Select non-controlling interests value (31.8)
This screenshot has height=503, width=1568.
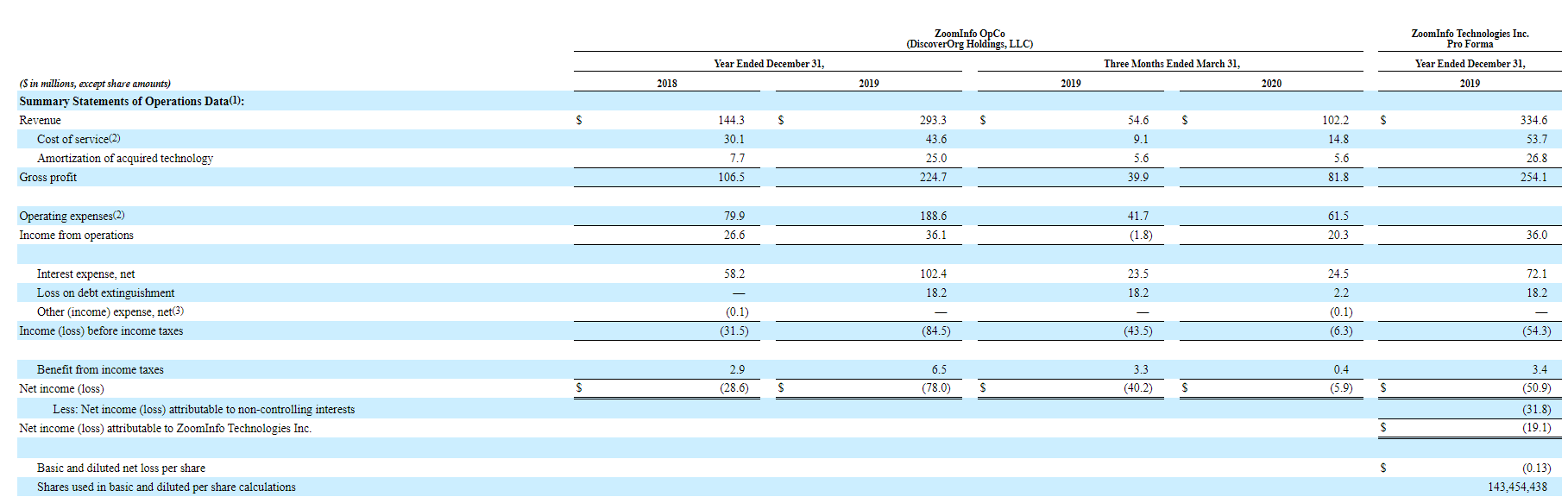tap(1536, 409)
